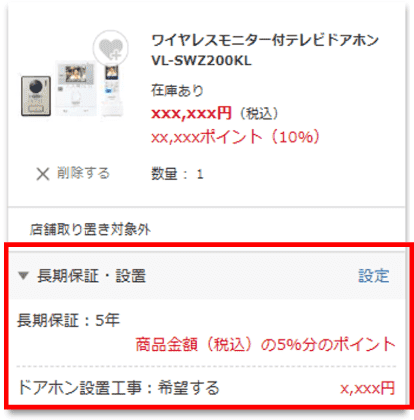Click the X delete icon

(43, 174)
